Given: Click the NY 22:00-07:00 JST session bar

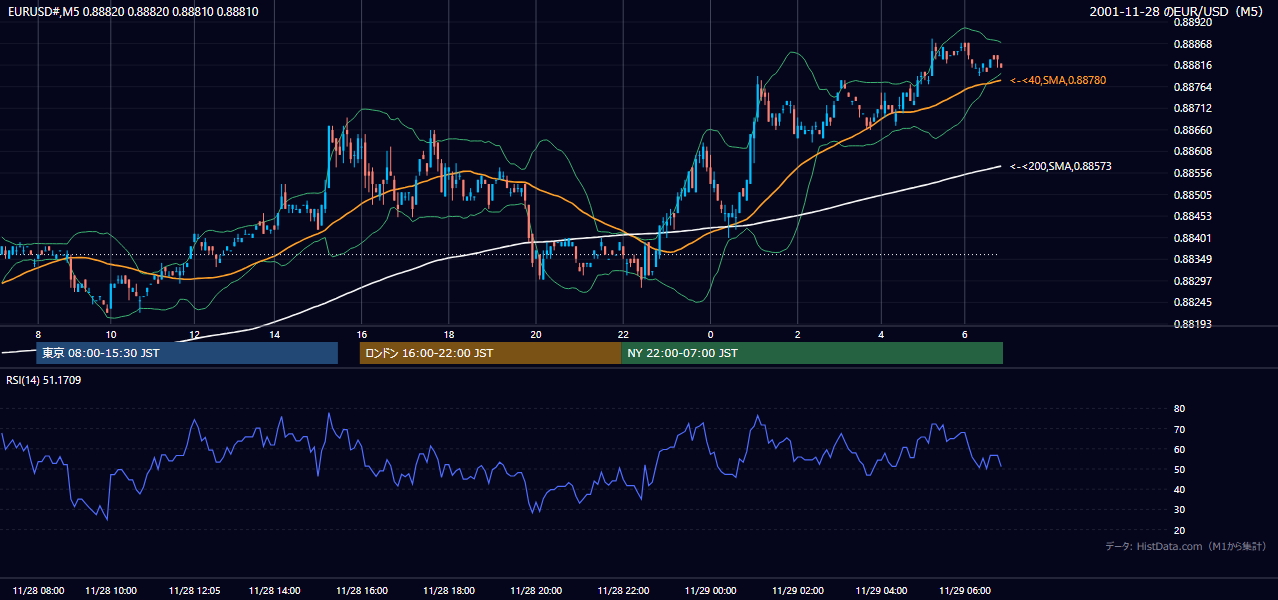Looking at the screenshot, I should (x=812, y=353).
